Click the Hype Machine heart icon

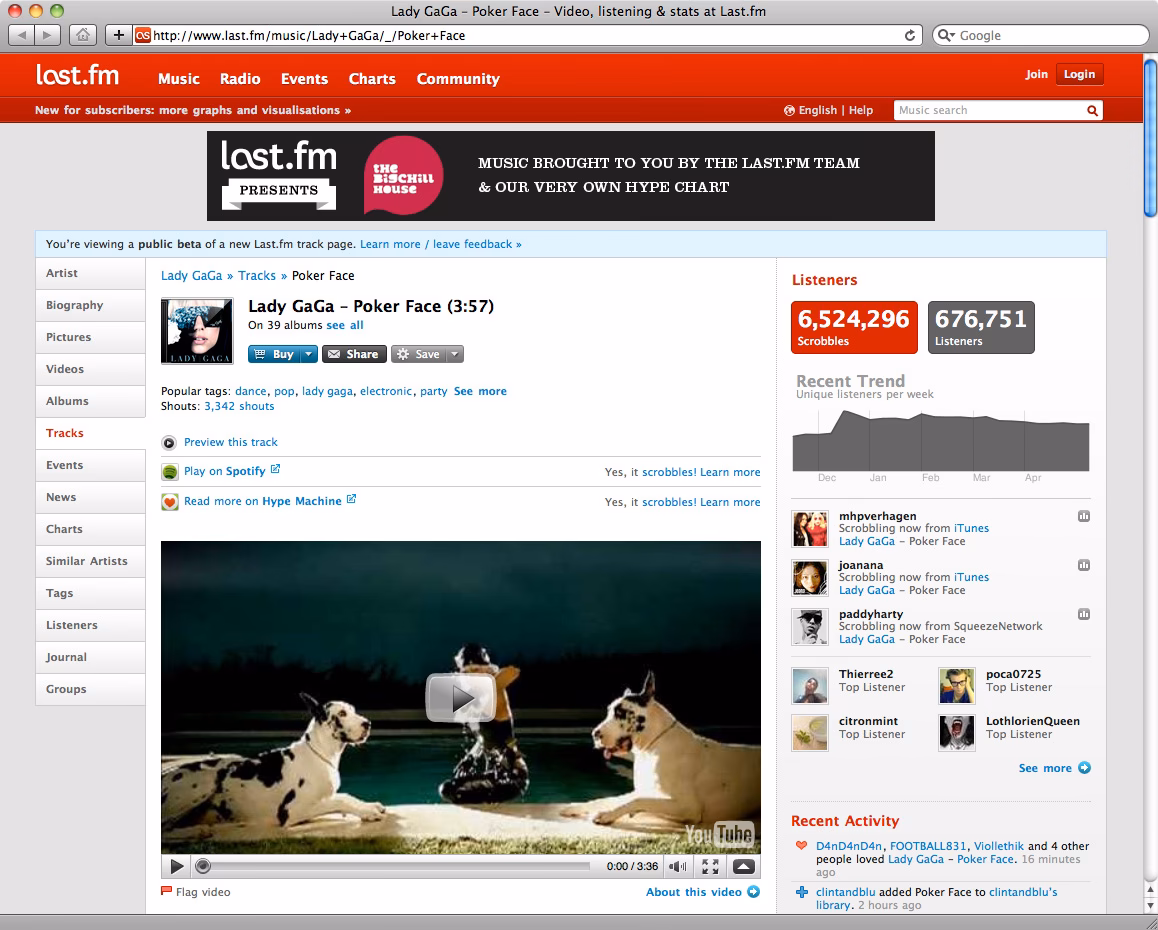tap(169, 501)
